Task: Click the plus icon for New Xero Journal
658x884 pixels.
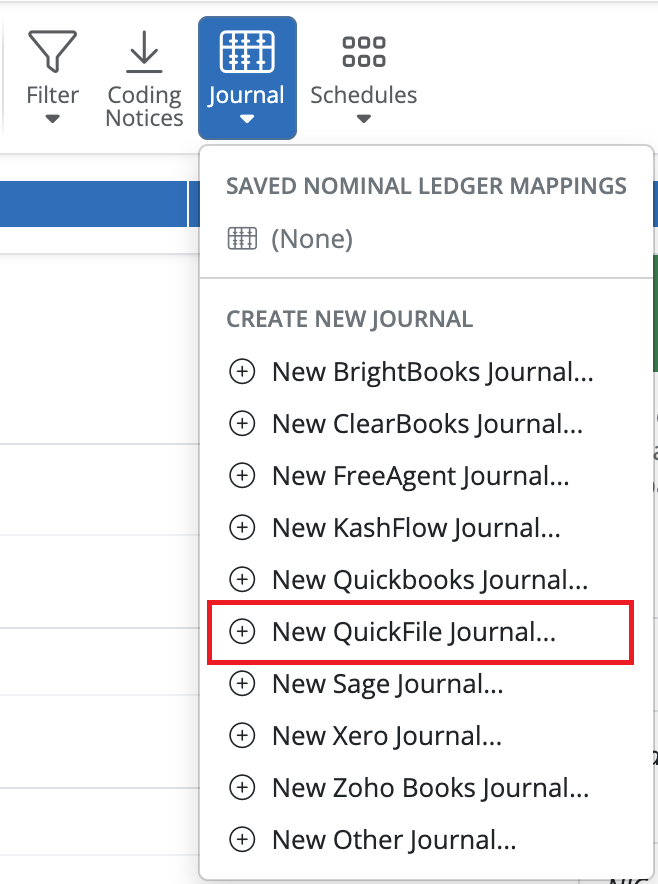Action: [242, 735]
